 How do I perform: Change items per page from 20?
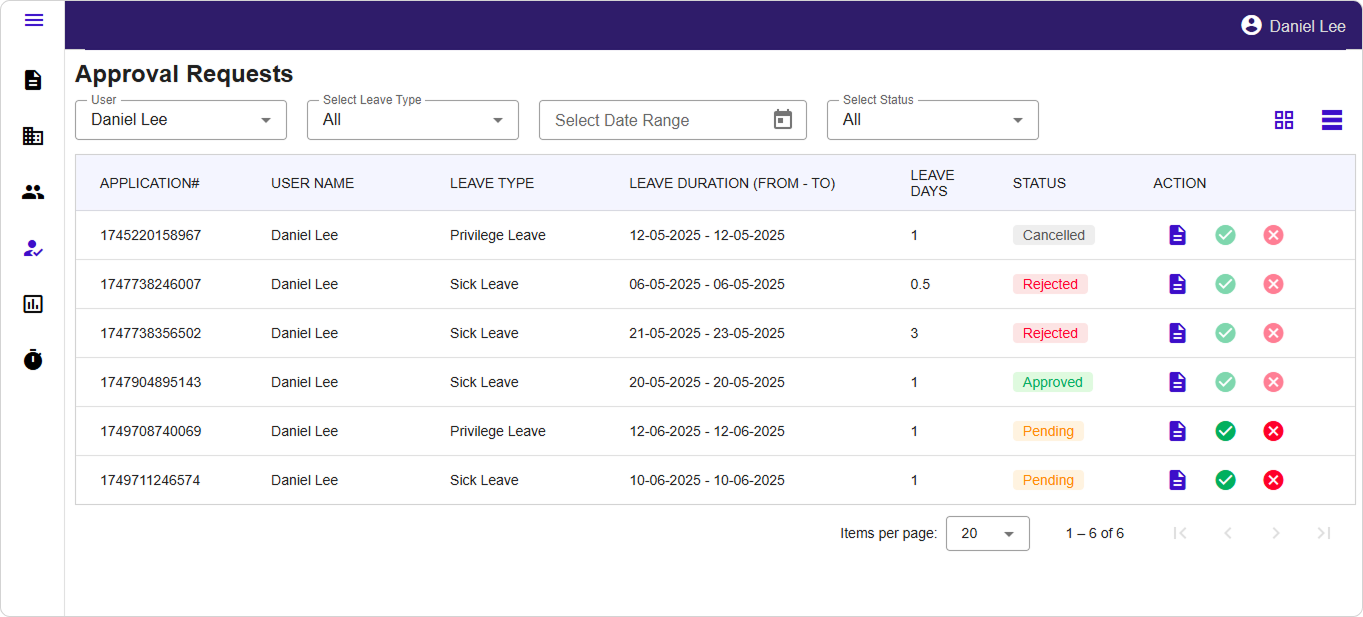click(x=987, y=533)
